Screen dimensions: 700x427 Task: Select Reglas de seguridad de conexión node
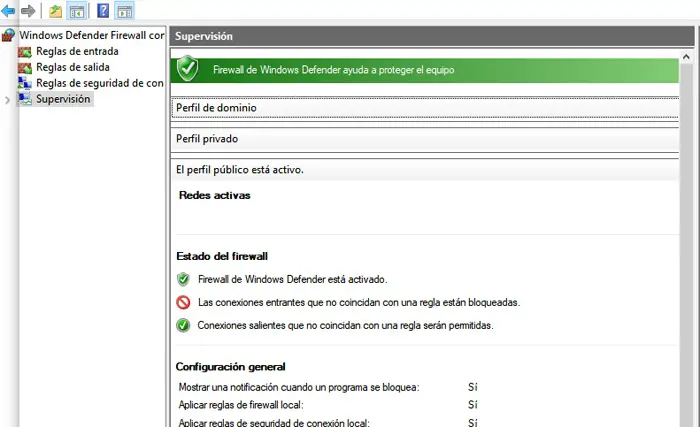coord(99,83)
